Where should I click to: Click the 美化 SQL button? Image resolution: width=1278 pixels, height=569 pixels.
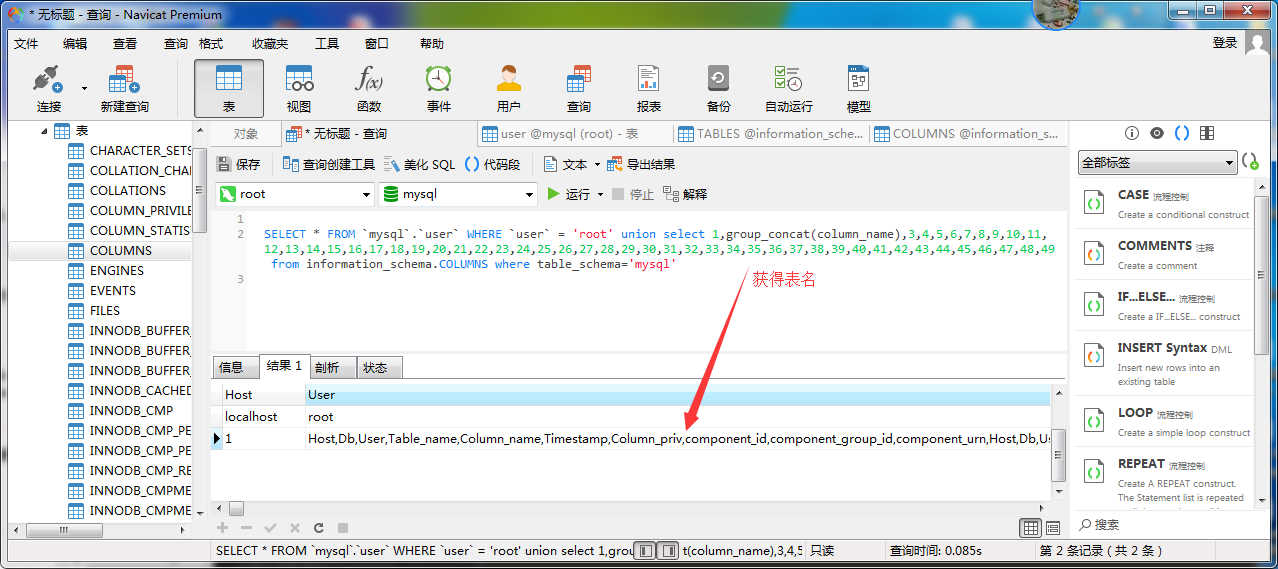point(420,164)
